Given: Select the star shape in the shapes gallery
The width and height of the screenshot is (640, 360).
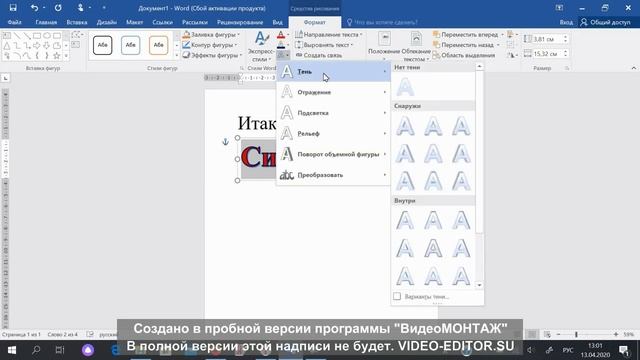Looking at the screenshot, I should pos(57,55).
